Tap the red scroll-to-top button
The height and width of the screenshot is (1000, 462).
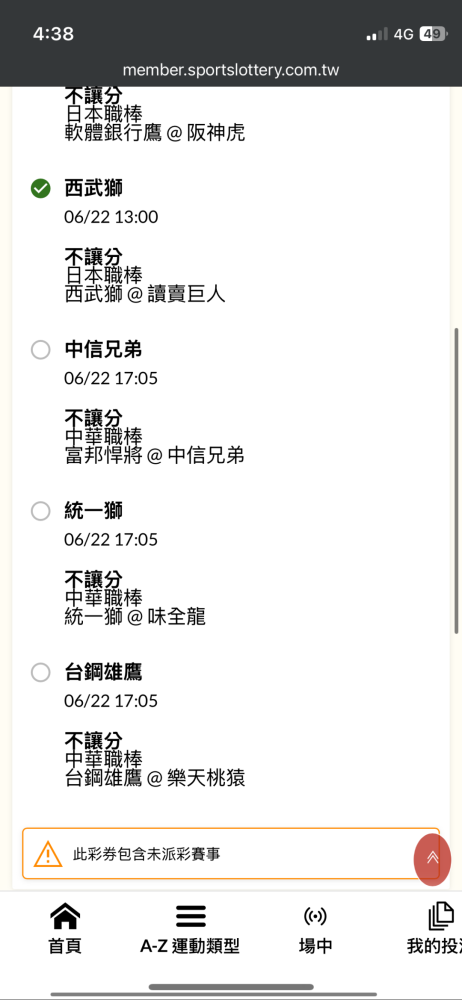click(433, 858)
